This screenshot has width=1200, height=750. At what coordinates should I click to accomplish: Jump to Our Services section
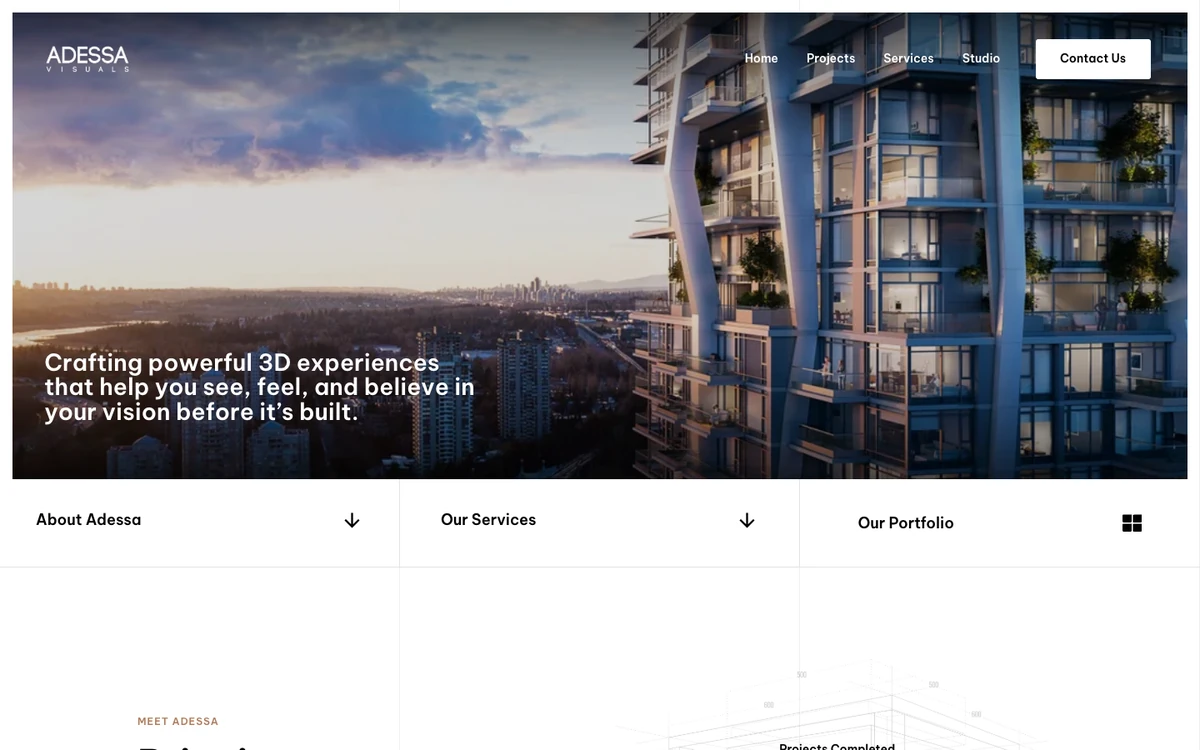coord(488,520)
